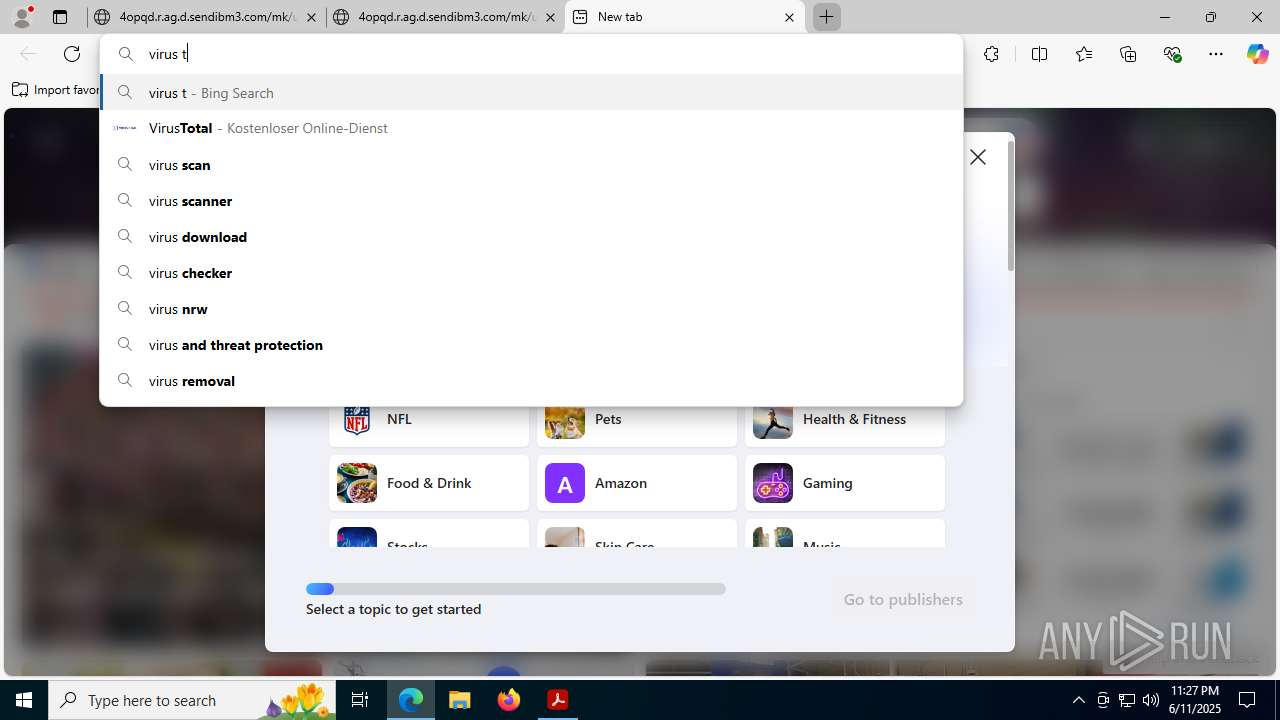Open the Favorites star icon
1280x720 pixels.
[1084, 54]
